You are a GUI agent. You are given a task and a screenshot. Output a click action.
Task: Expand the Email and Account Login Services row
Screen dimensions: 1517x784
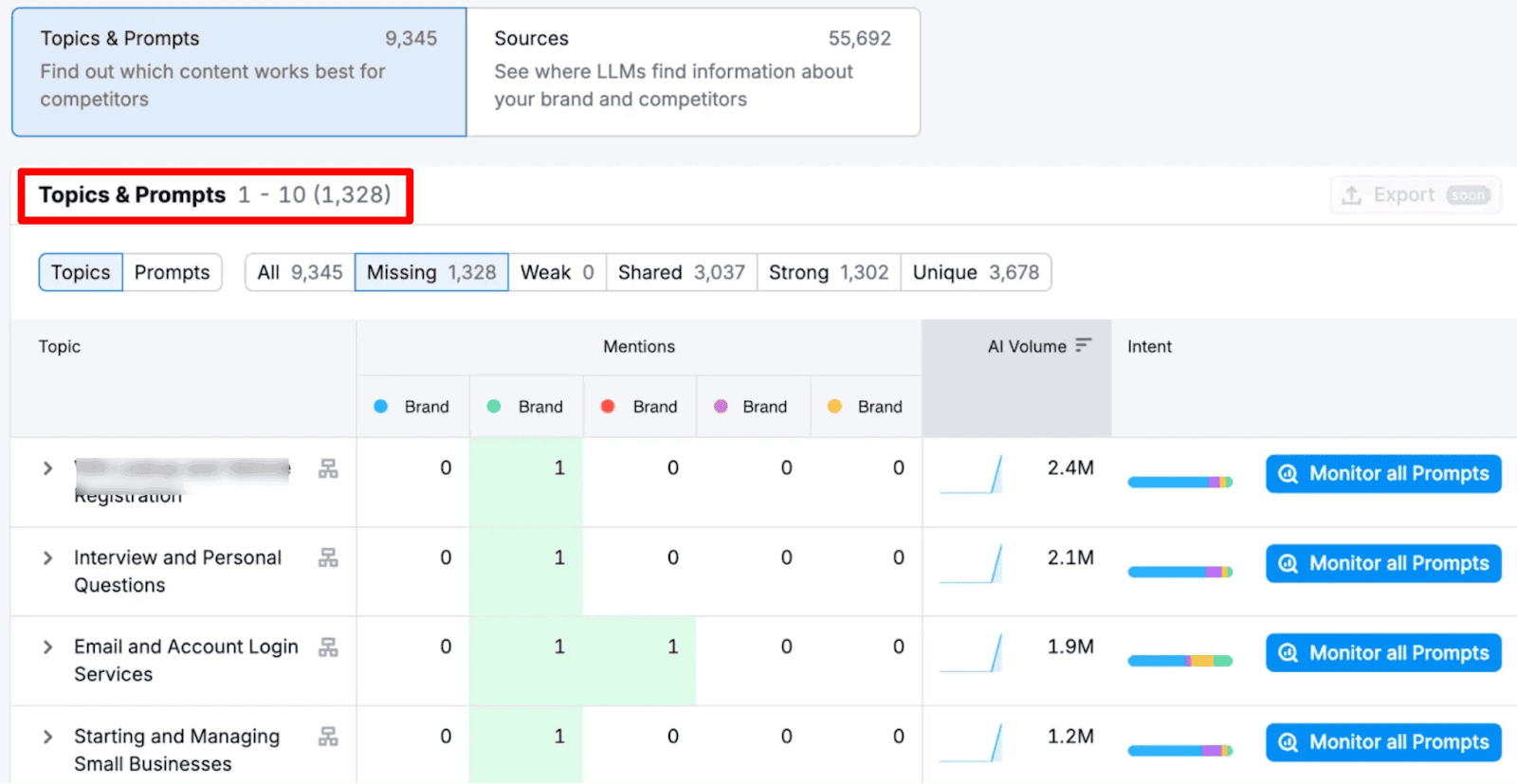pyautogui.click(x=47, y=647)
